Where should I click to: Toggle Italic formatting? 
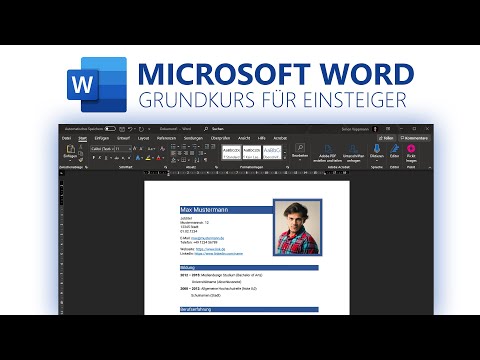pos(100,158)
